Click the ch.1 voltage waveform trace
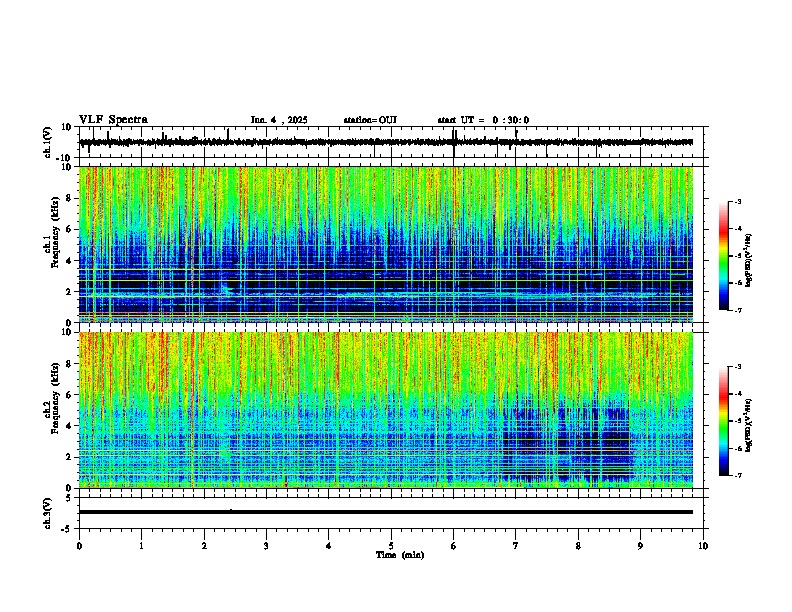This screenshot has height=612, width=792. [x=386, y=142]
